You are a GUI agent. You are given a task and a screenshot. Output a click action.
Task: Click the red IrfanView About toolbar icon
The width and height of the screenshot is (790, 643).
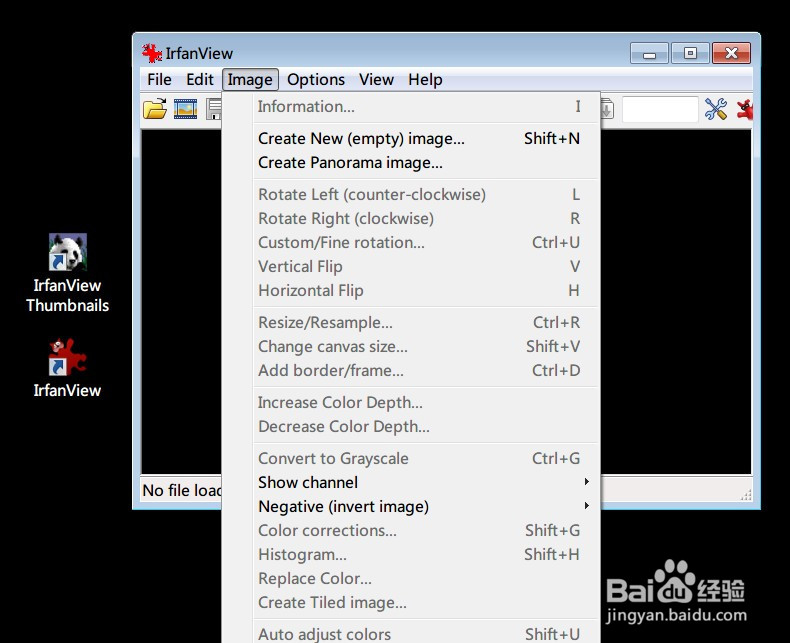[745, 109]
